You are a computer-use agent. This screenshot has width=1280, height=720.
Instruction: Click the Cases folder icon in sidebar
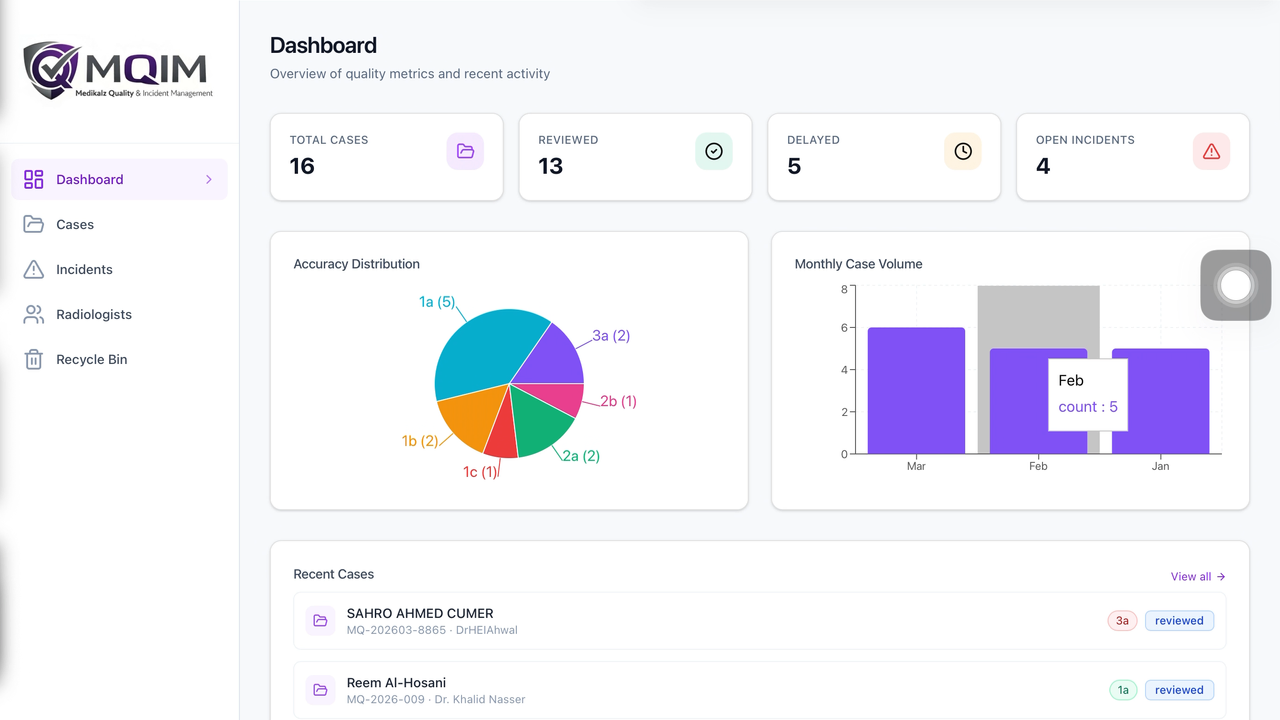(34, 224)
